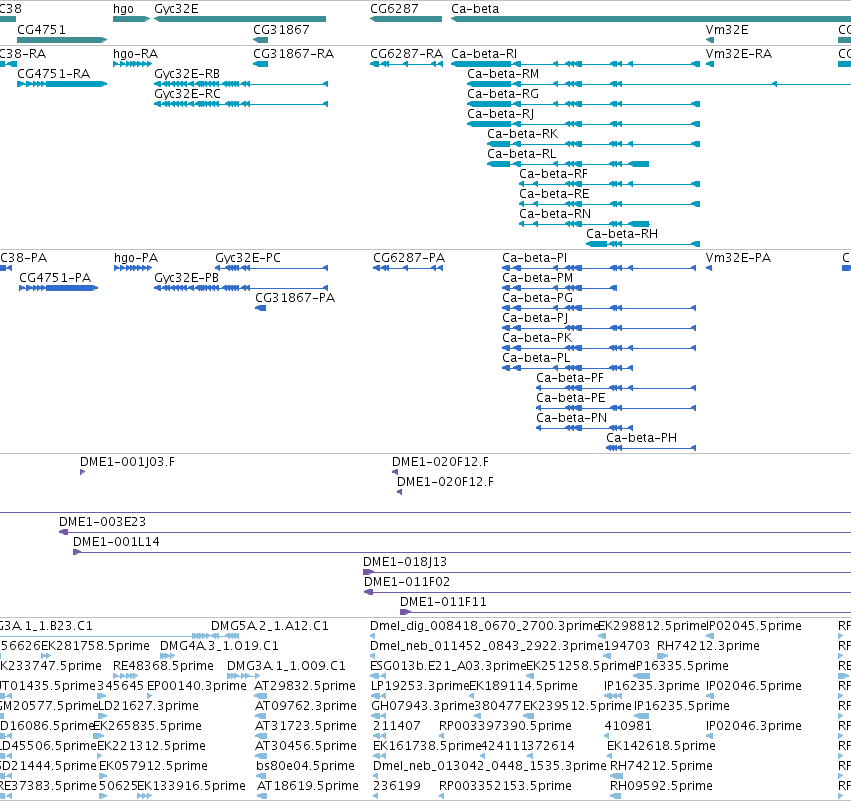This screenshot has width=851, height=801.
Task: Open EST label EK057912.5prime
Action: point(153,766)
